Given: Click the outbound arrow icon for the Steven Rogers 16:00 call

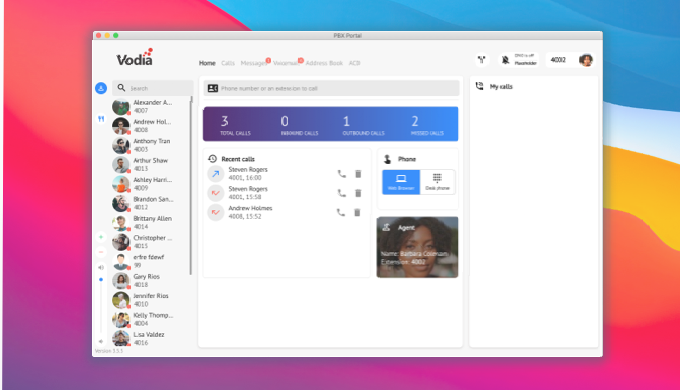Looking at the screenshot, I should click(x=216, y=174).
